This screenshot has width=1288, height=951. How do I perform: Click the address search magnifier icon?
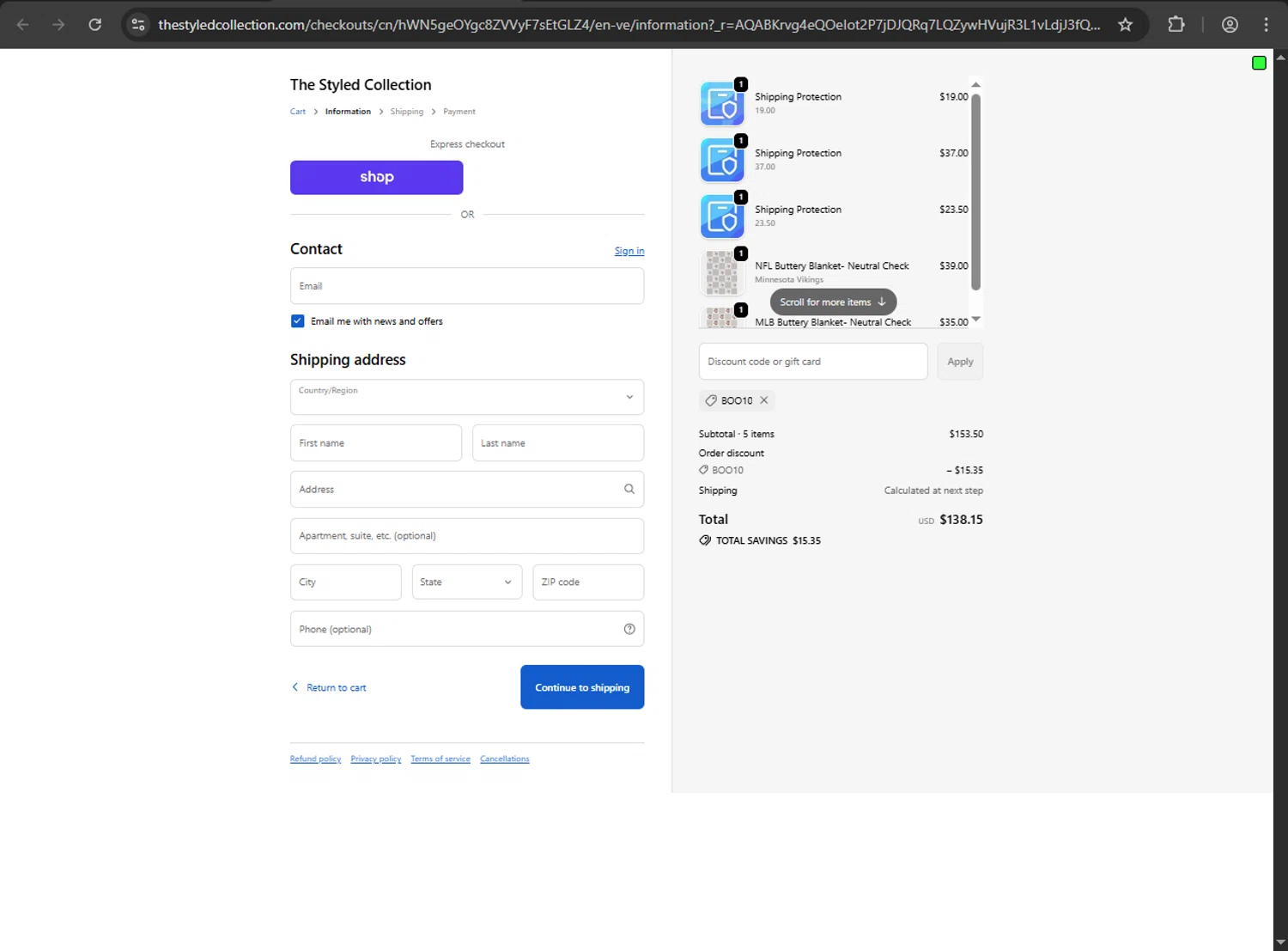tap(629, 489)
